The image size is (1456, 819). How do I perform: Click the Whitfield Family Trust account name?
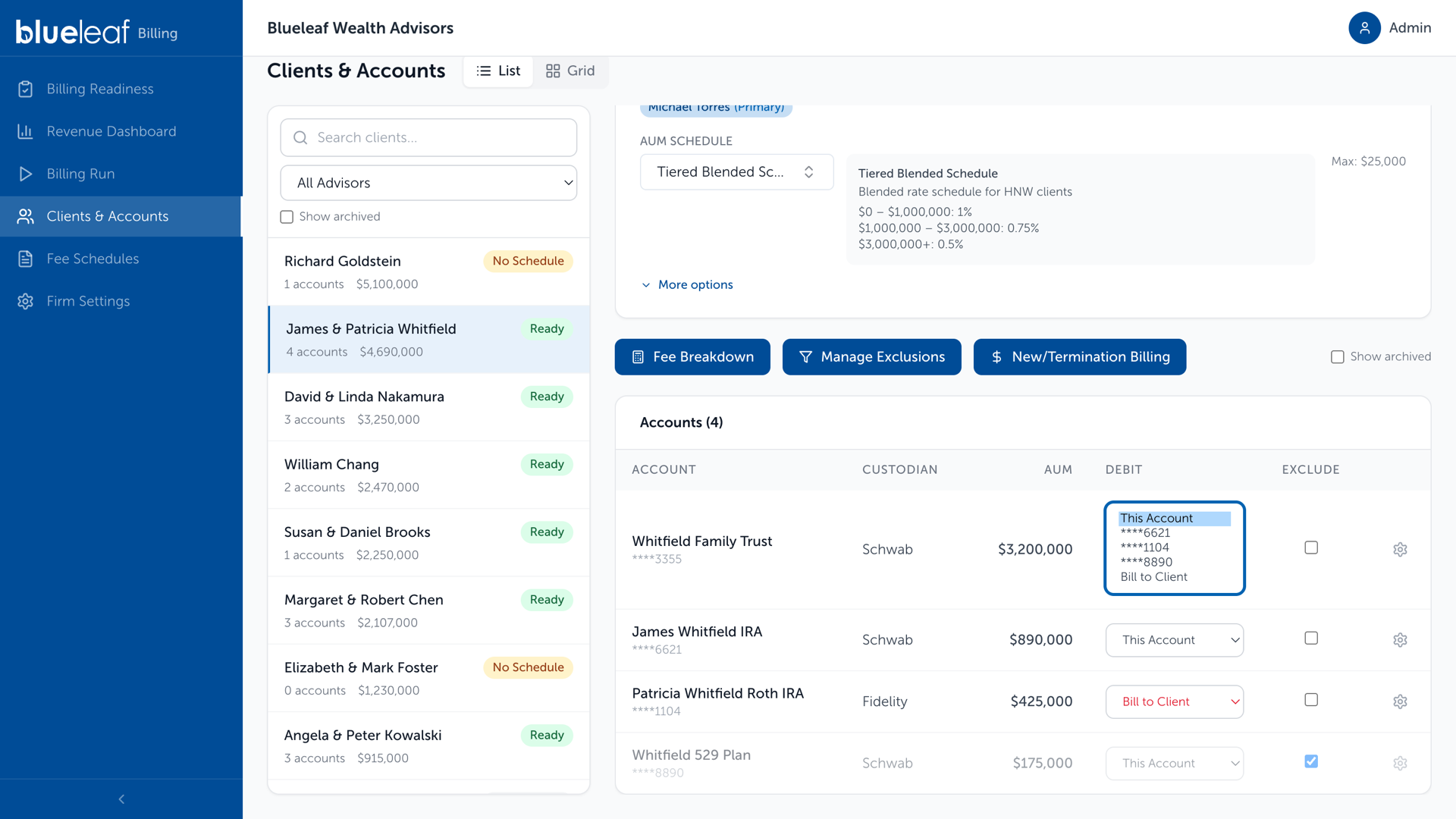[x=702, y=541]
